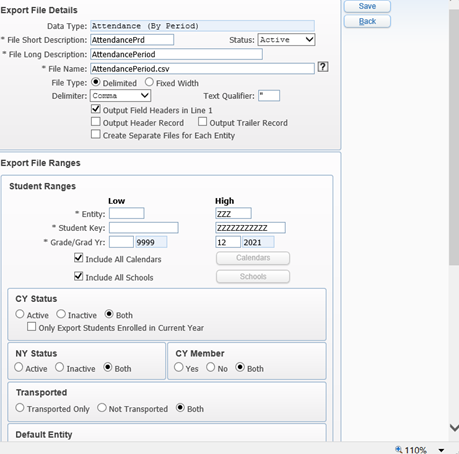
Task: Enable Create Separate Files for Each Entity
Action: coord(96,134)
